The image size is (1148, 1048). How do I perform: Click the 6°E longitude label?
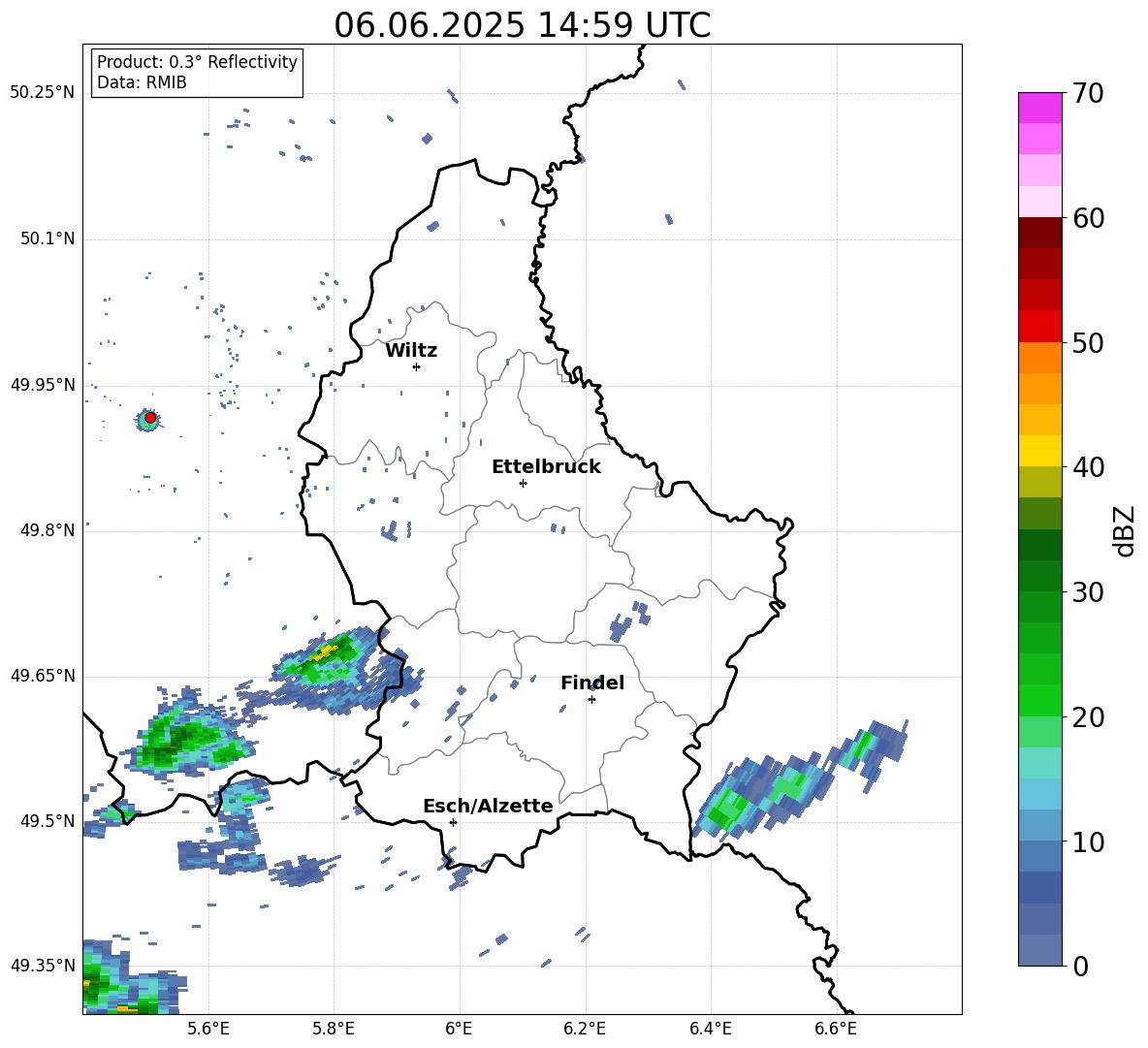[x=459, y=1029]
